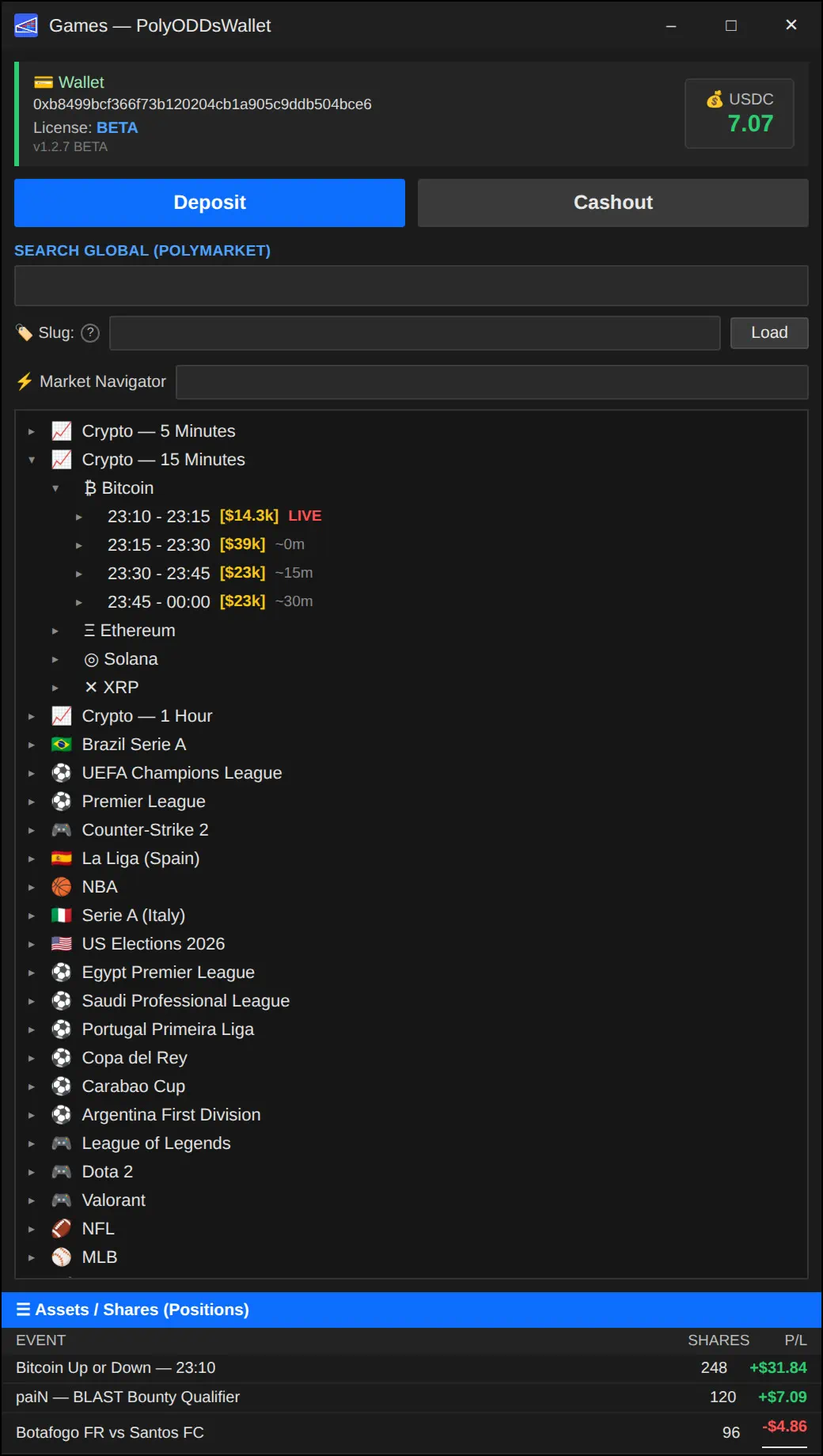Expand the XRP node
This screenshot has height=1456, width=823.
[55, 688]
